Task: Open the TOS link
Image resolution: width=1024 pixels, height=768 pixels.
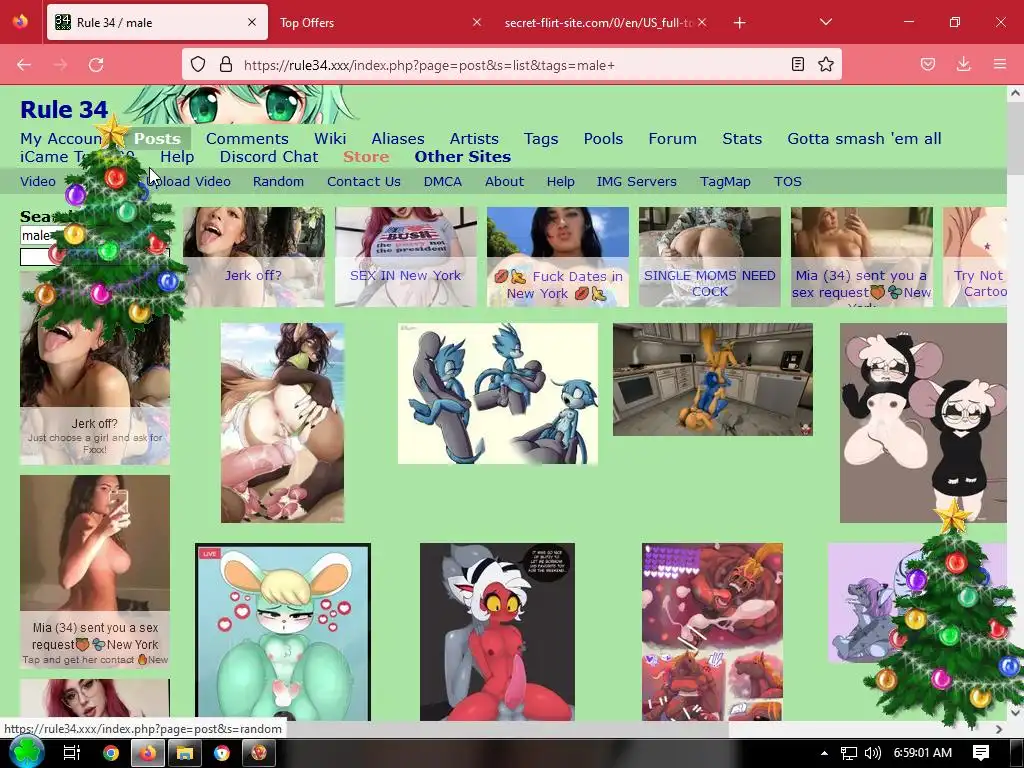Action: [x=788, y=182]
